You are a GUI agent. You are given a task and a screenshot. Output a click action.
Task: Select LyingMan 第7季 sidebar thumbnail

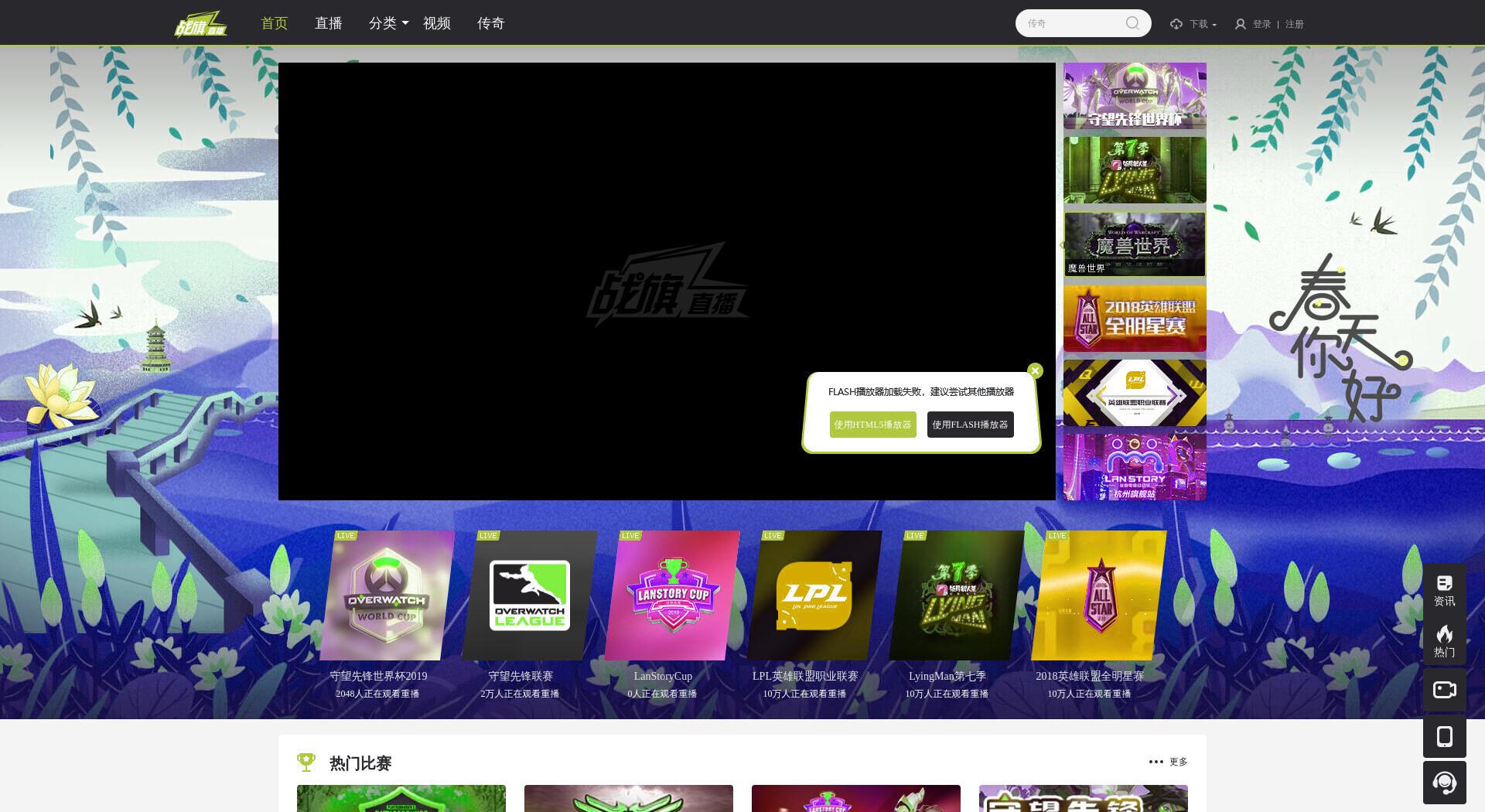tap(1135, 170)
